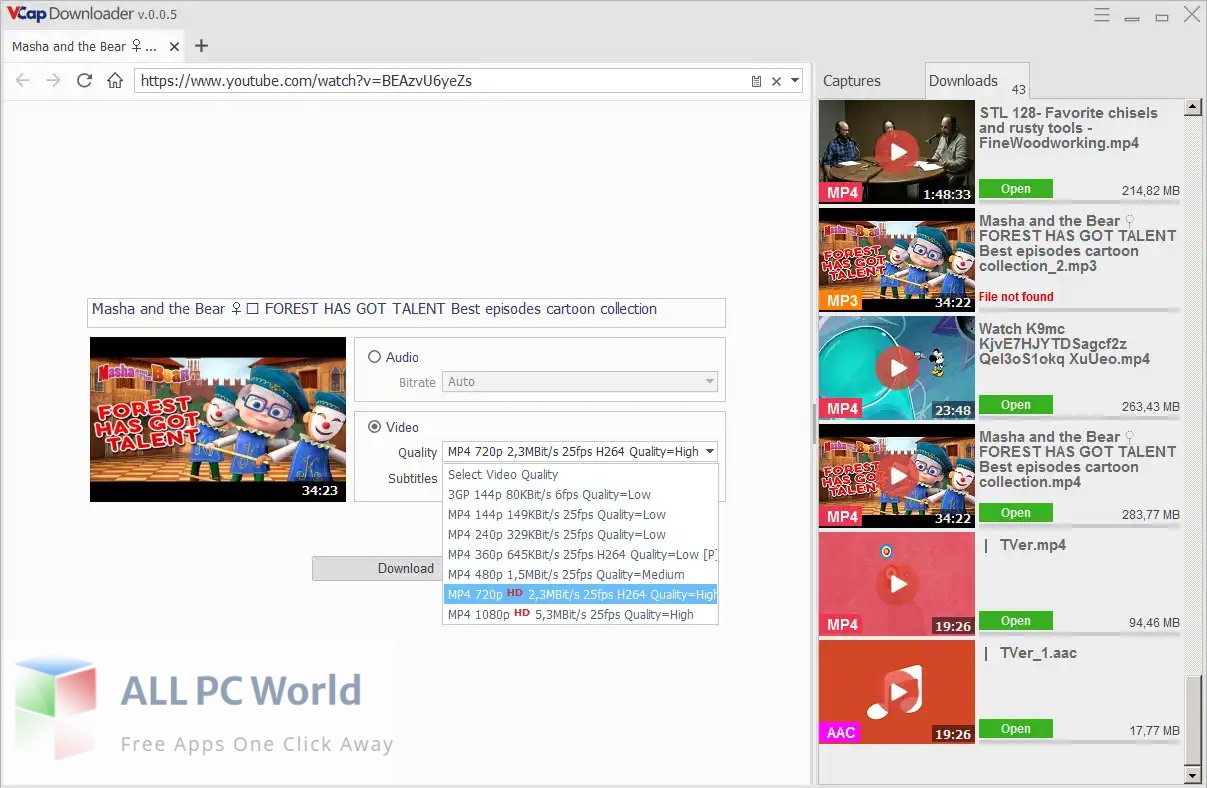Click the MP4 badge on Masha collection.mp4
The image size is (1207, 788).
[x=841, y=516]
